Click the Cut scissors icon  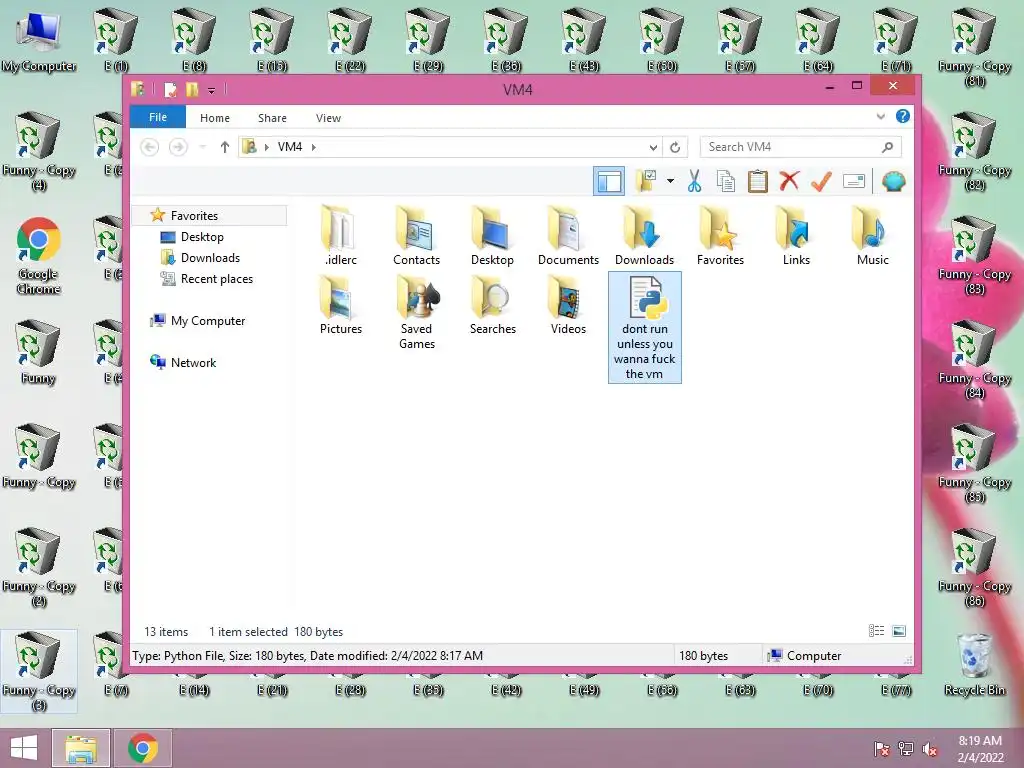pyautogui.click(x=694, y=181)
